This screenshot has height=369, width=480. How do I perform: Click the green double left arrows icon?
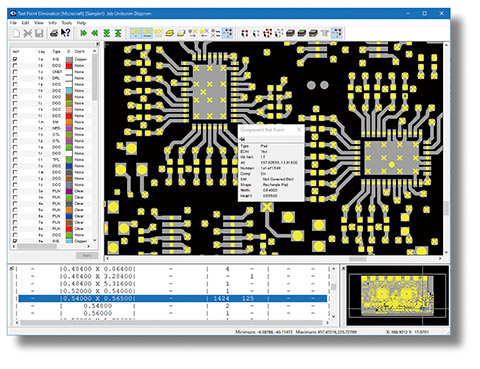tap(95, 33)
